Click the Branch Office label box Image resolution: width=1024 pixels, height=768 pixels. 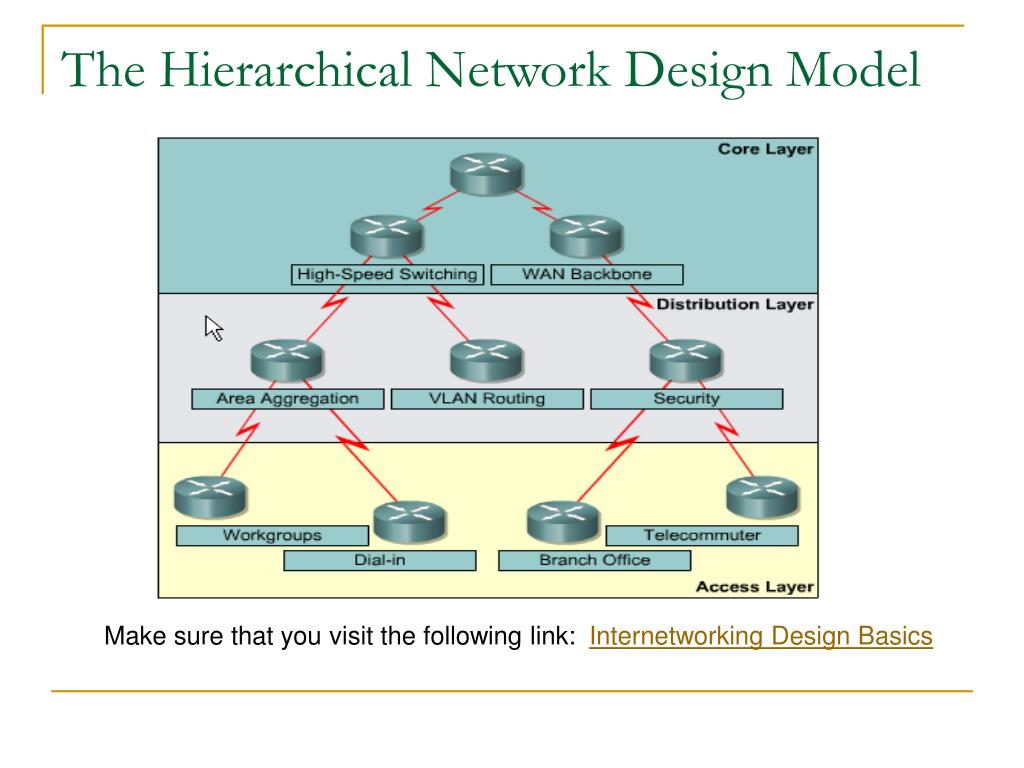(x=595, y=560)
